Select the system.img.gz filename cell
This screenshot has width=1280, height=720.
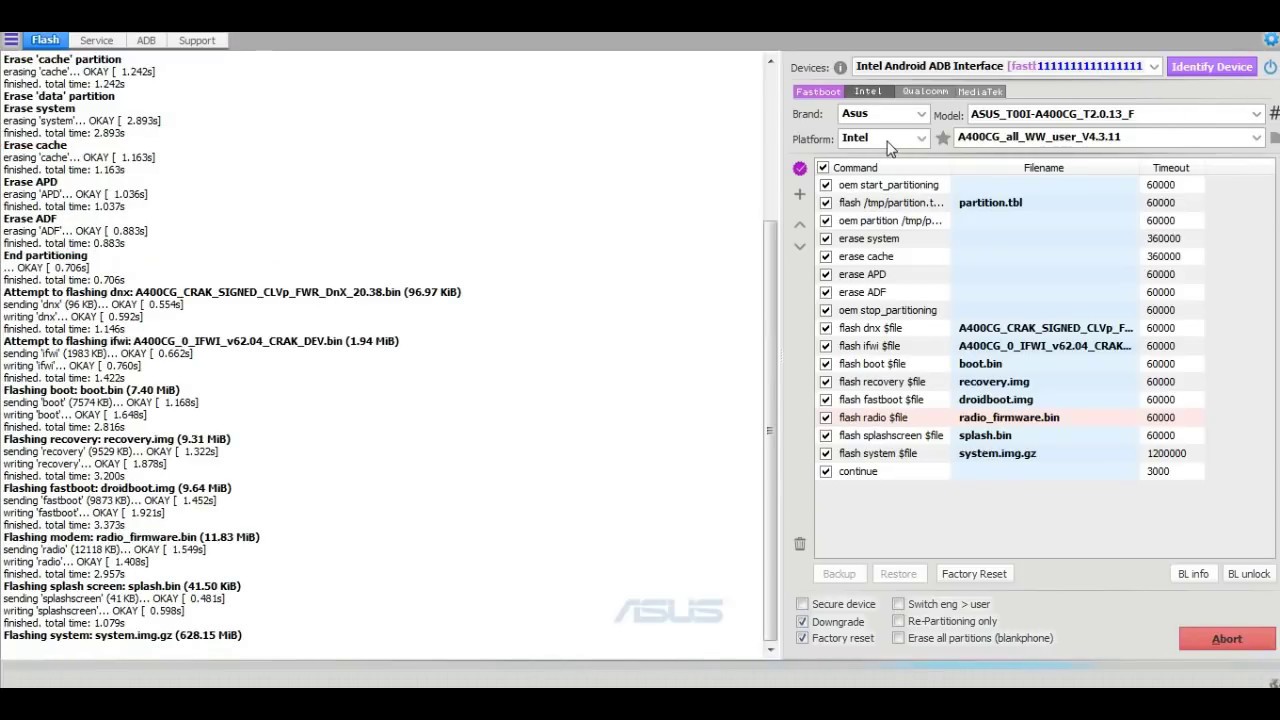[1044, 454]
